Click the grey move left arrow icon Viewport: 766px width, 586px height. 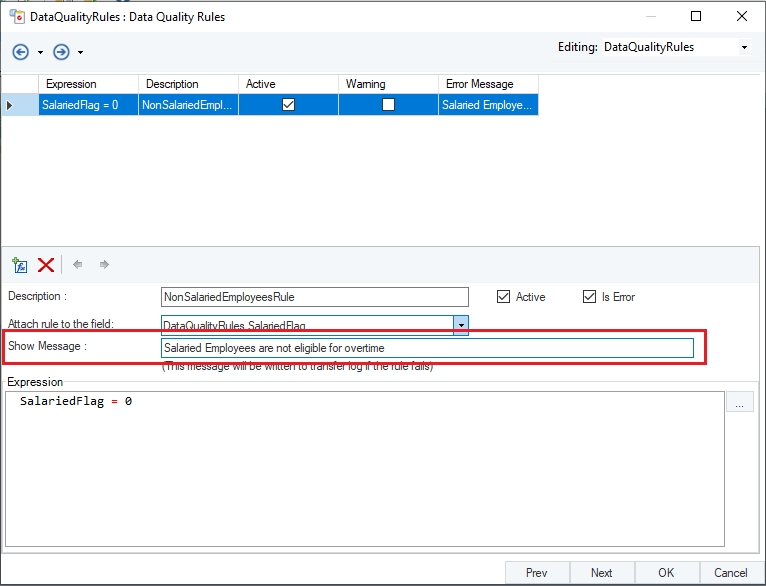[x=78, y=265]
